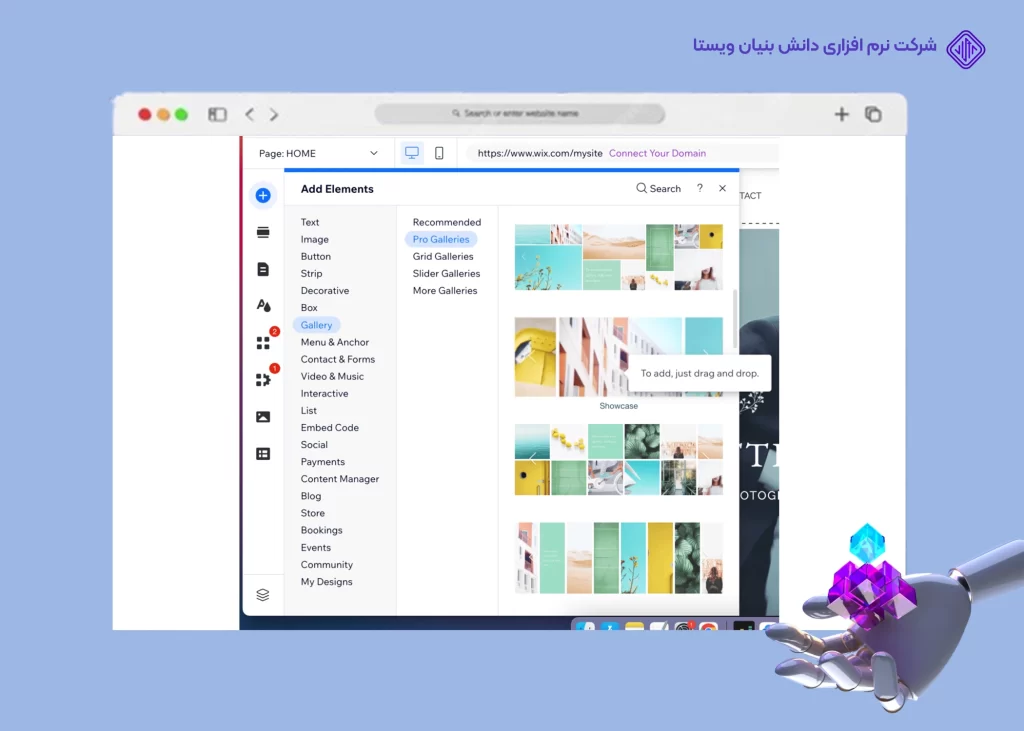Switch to mobile view icon

(x=440, y=153)
